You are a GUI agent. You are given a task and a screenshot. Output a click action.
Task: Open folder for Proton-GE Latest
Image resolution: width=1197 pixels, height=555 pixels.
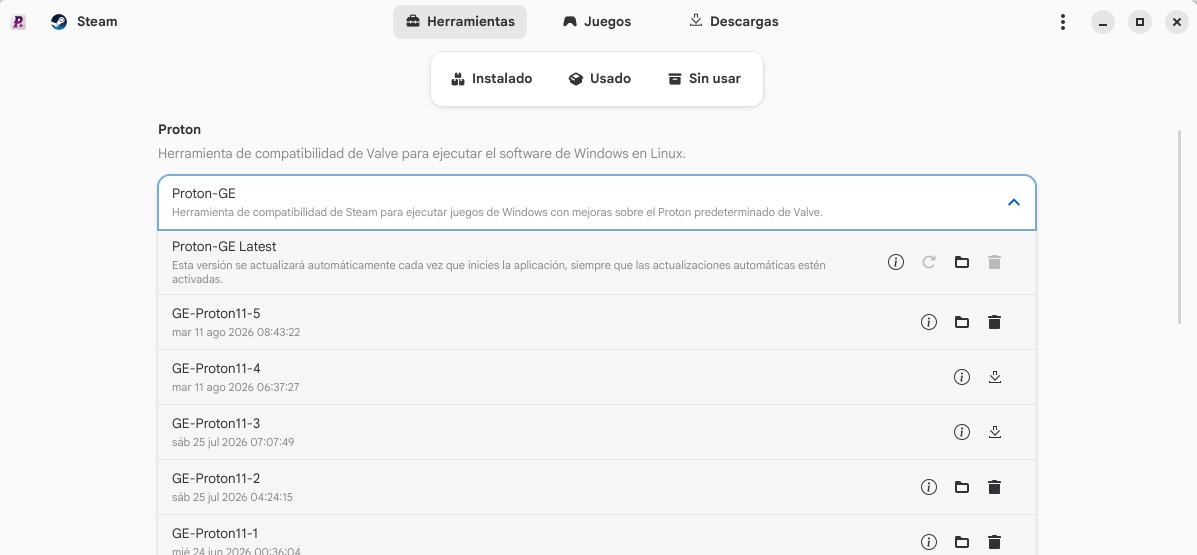coord(962,262)
